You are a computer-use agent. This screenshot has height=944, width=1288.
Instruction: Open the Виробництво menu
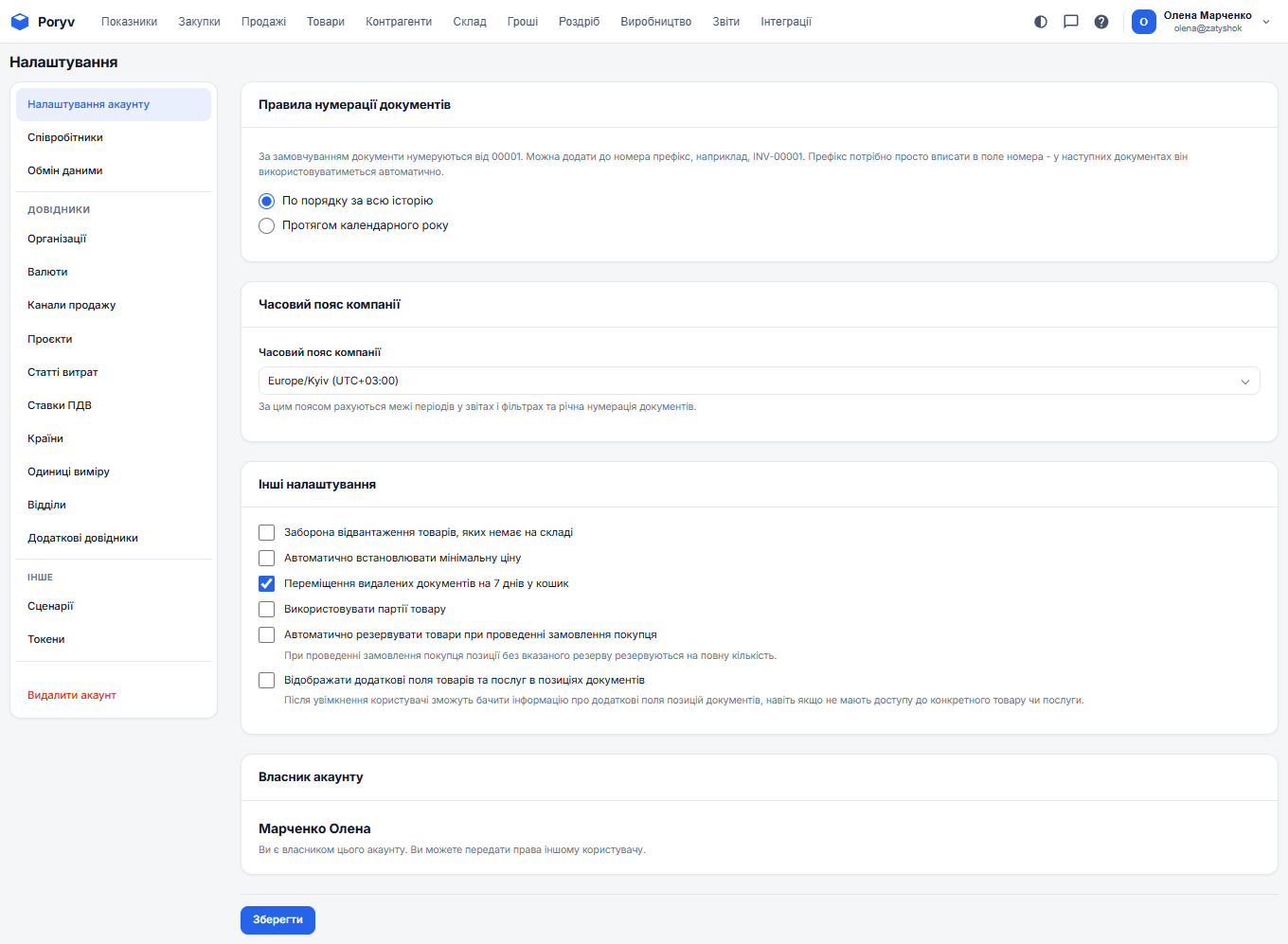(x=656, y=22)
